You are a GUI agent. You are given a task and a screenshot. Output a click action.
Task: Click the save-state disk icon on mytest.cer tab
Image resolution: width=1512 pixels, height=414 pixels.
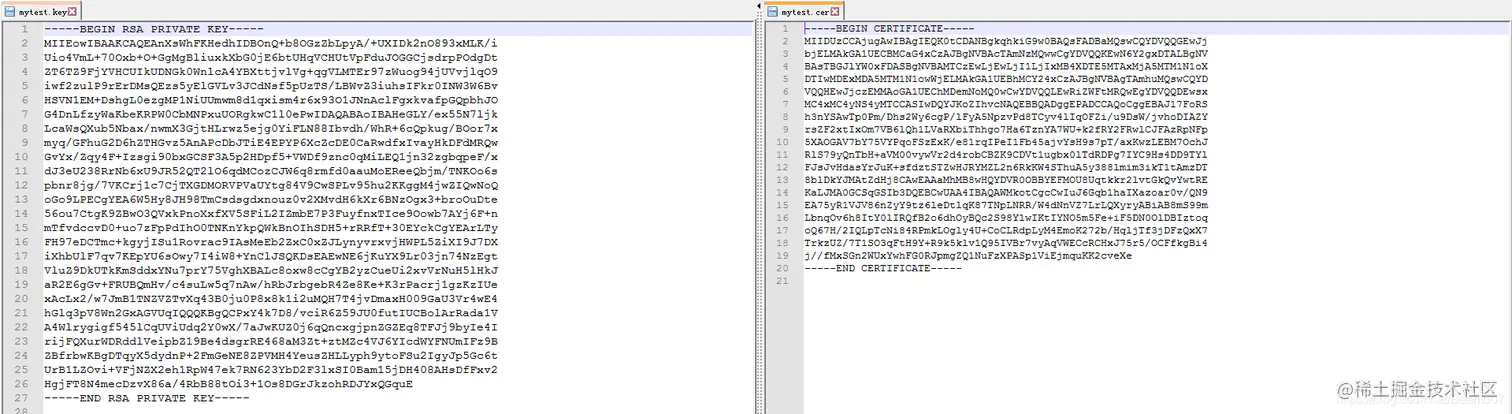pos(774,11)
